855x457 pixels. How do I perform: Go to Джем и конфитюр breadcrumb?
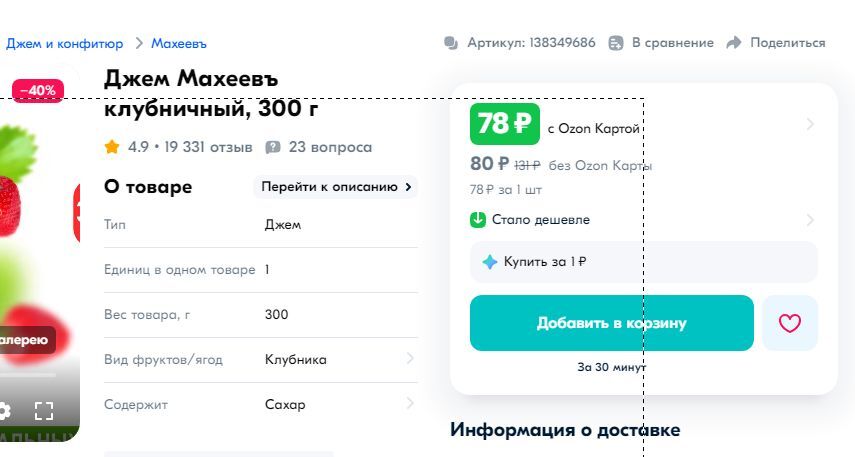pos(64,44)
